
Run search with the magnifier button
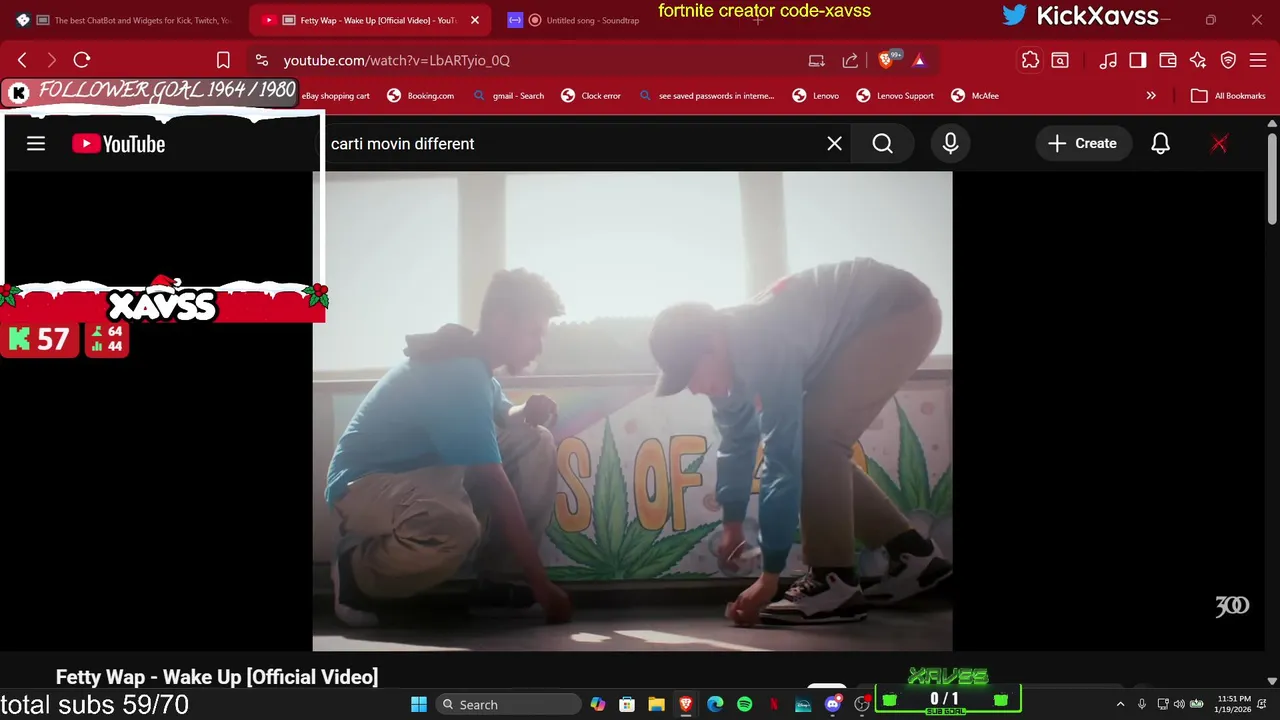coord(882,143)
